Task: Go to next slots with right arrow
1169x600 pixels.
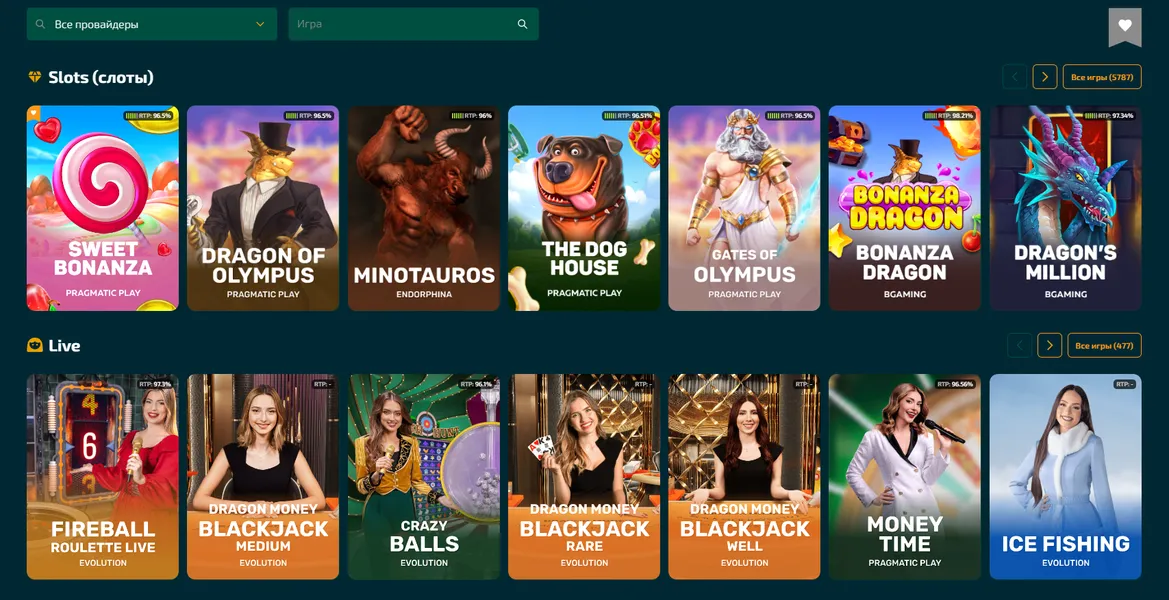Action: click(x=1044, y=77)
